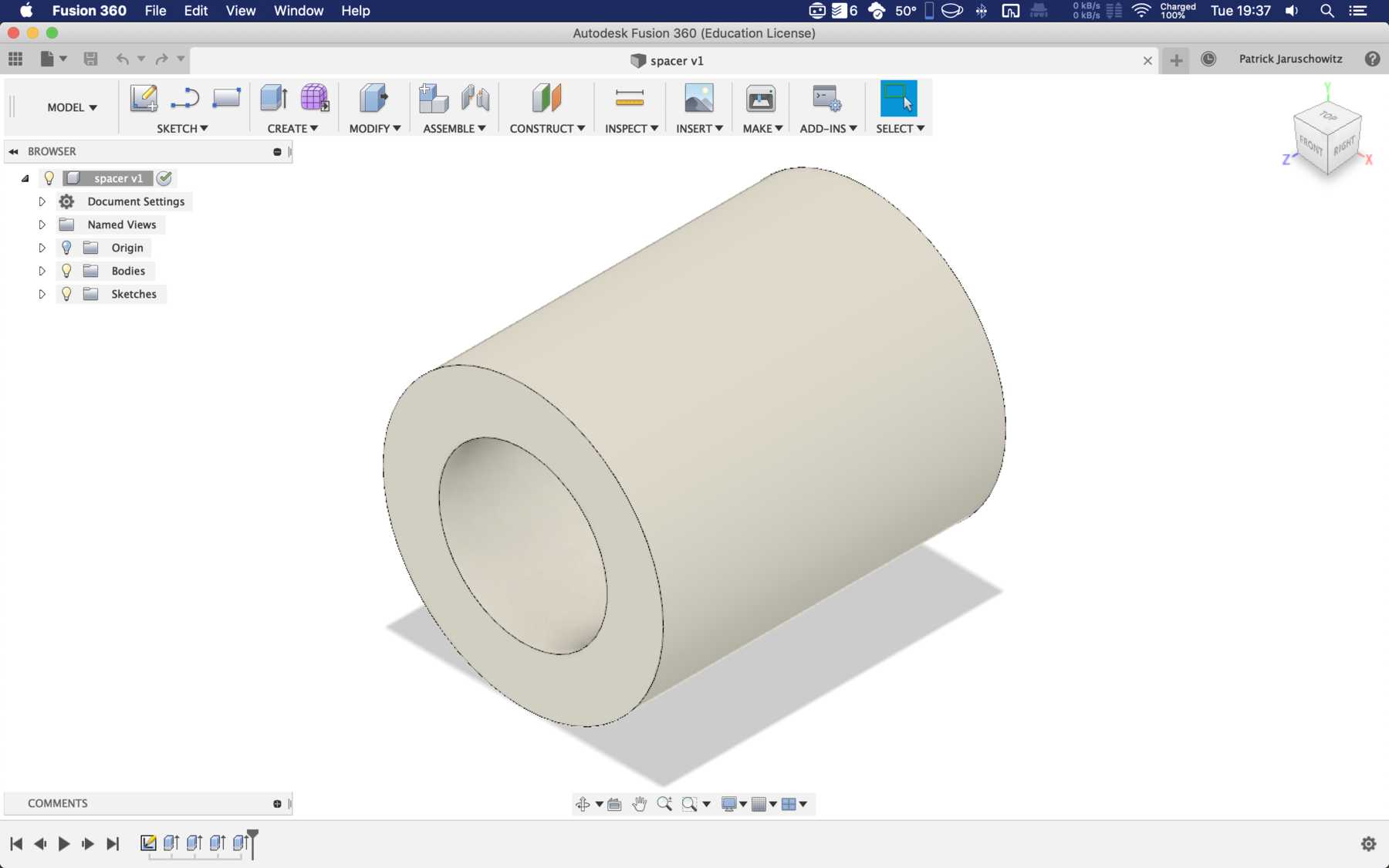This screenshot has width=1389, height=868.
Task: Open the View menu
Action: tap(241, 11)
